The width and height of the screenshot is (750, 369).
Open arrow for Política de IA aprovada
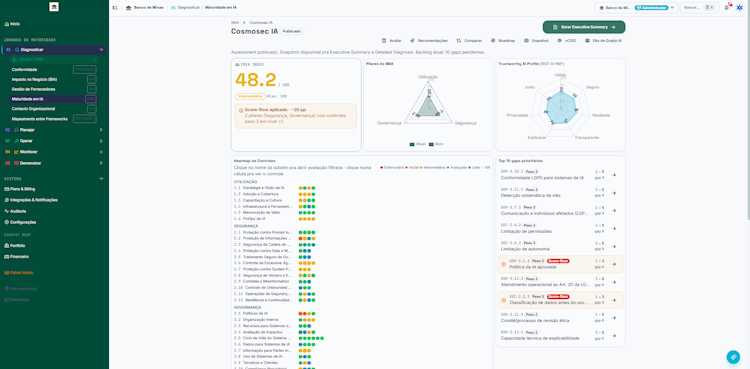coord(614,264)
